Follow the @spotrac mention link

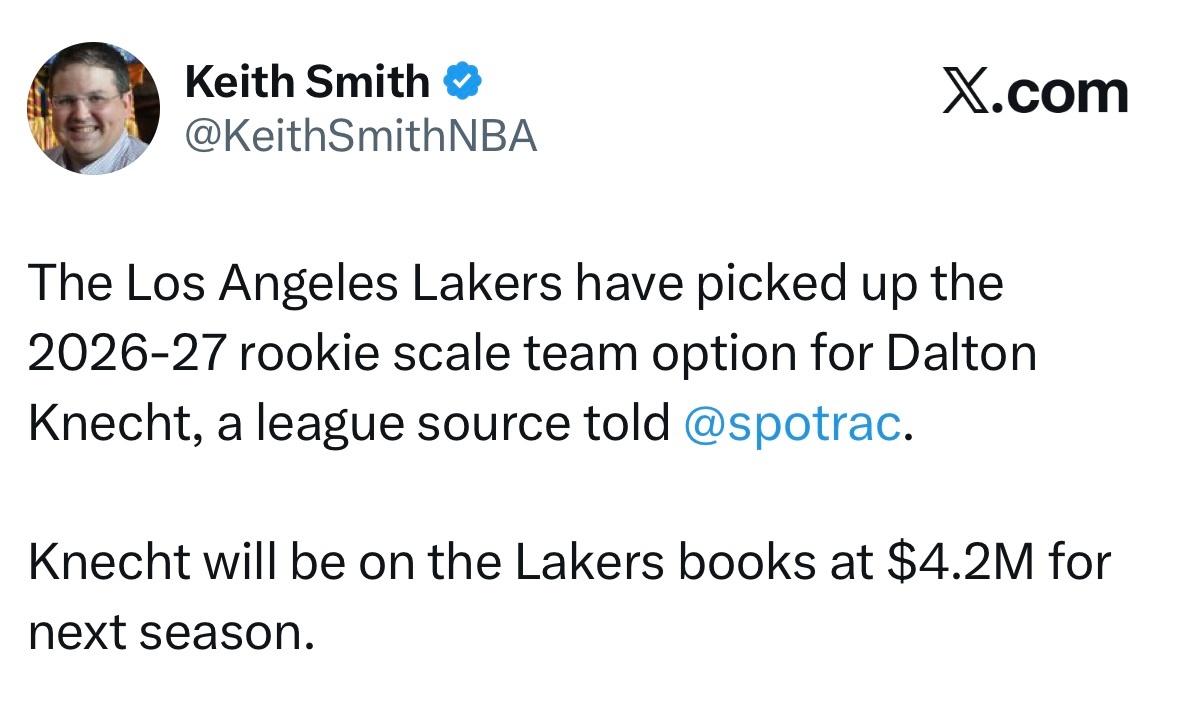click(793, 424)
